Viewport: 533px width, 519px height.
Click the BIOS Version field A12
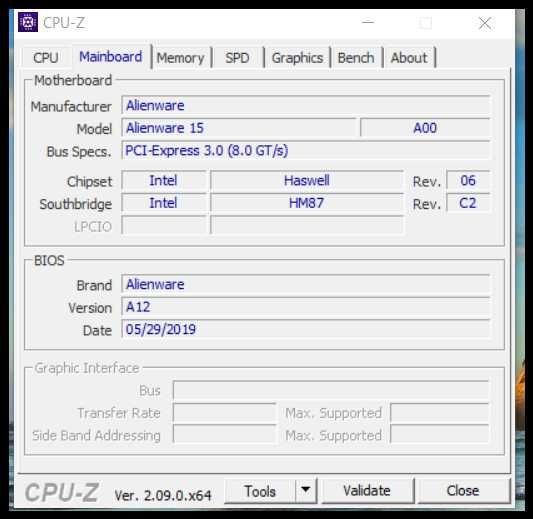[306, 307]
